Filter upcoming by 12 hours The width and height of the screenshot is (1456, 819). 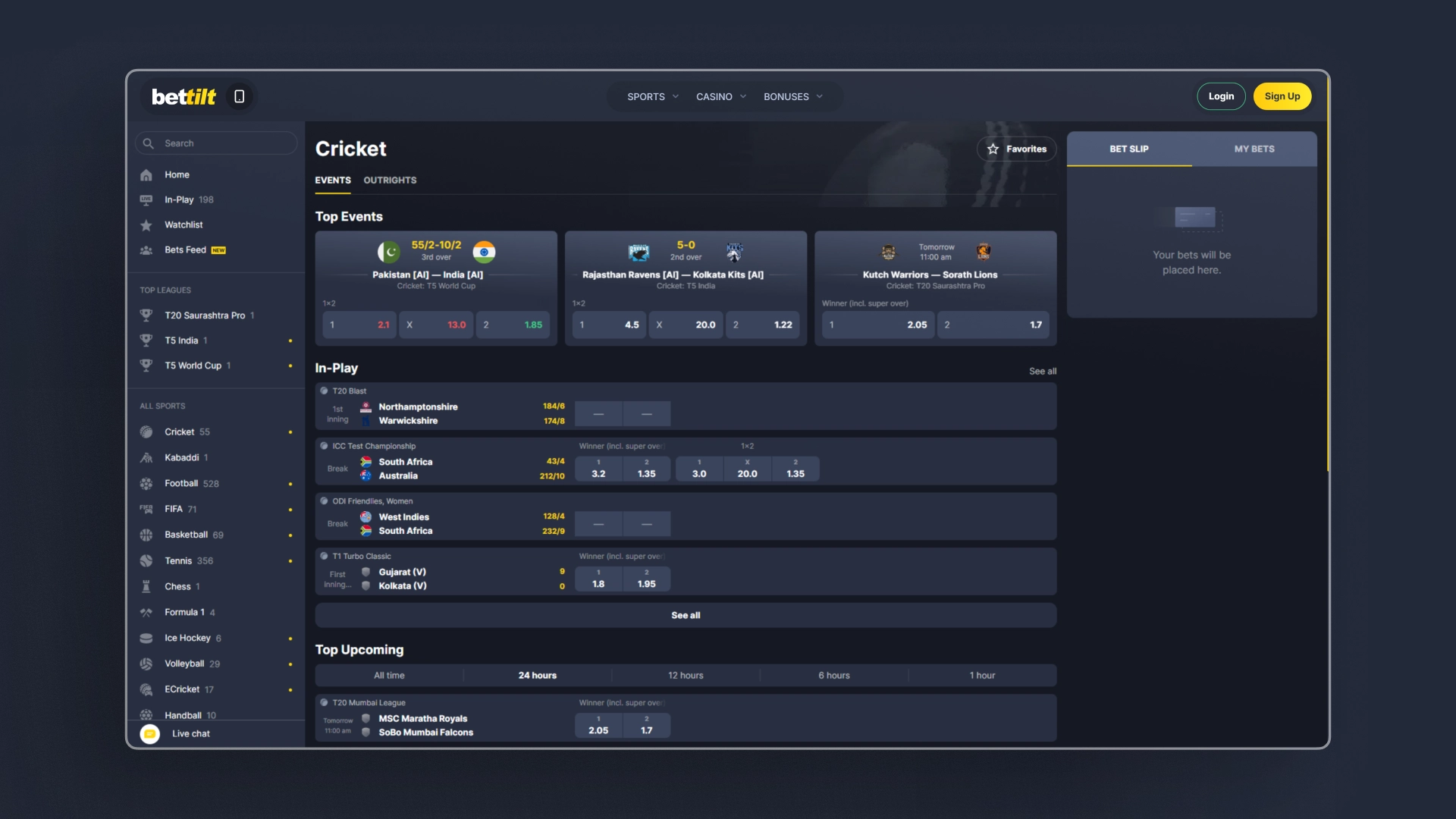(686, 676)
